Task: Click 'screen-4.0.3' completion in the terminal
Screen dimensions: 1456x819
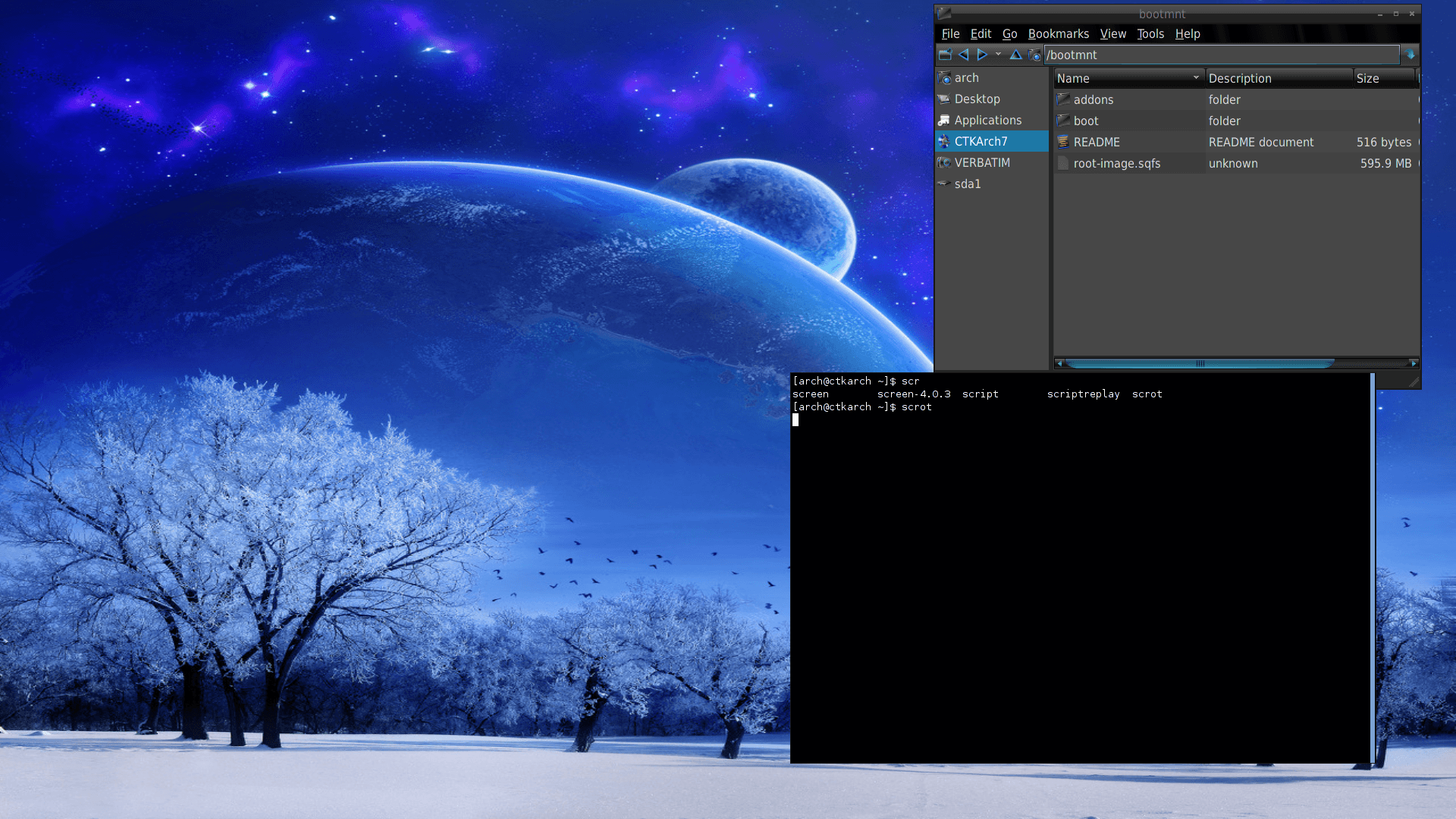Action: coord(914,394)
